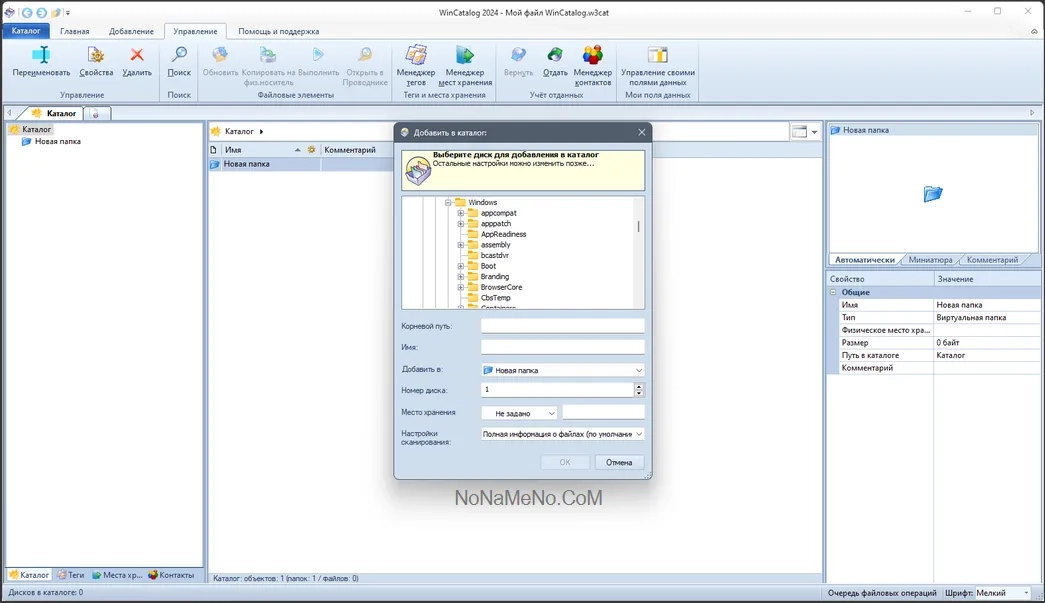1045x603 pixels.
Task: Select the Миниатюра preview tab
Action: click(930, 260)
